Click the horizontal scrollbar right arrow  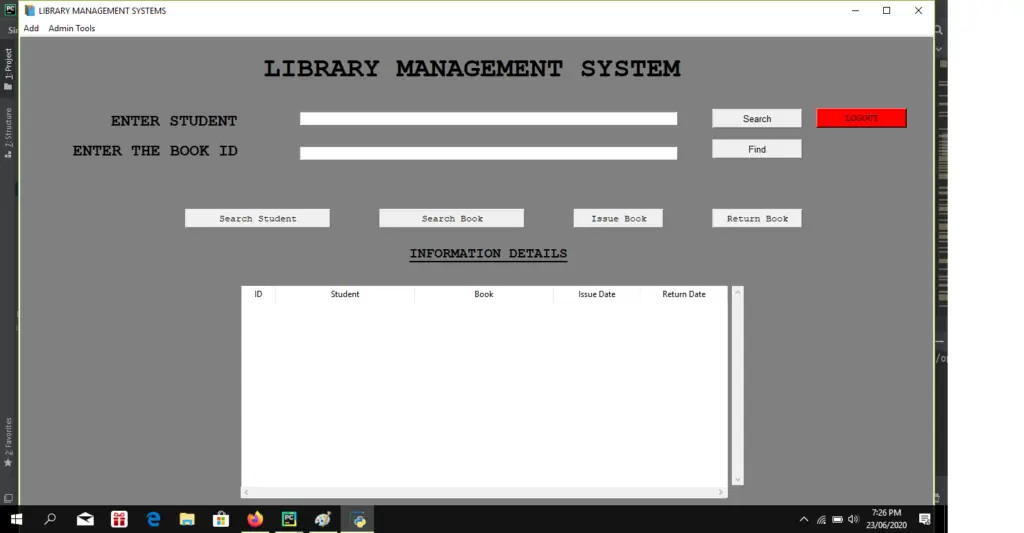pos(721,493)
